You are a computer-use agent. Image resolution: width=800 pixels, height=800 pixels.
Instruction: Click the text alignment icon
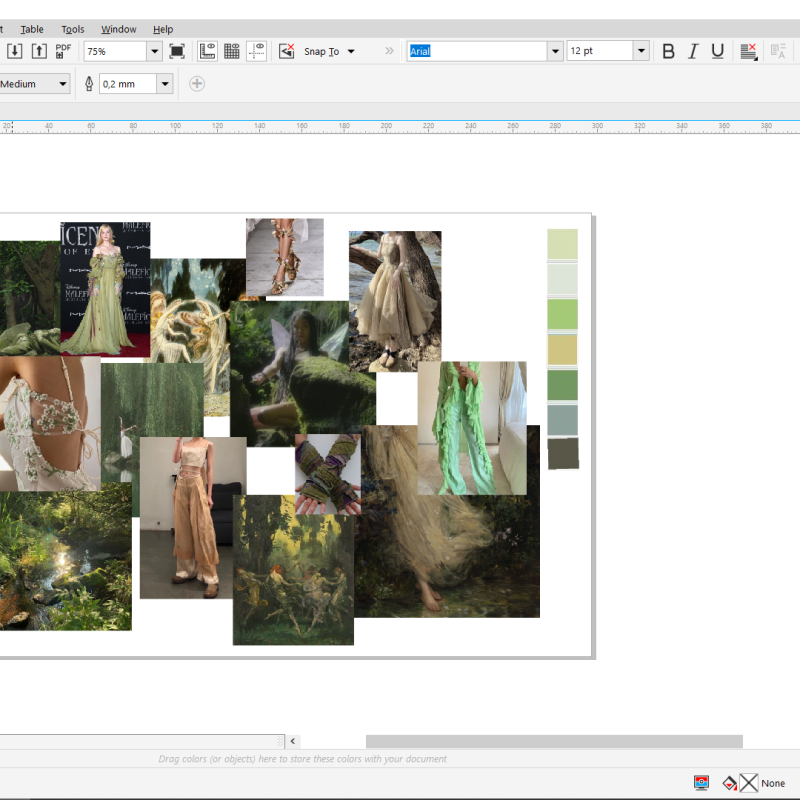click(748, 51)
